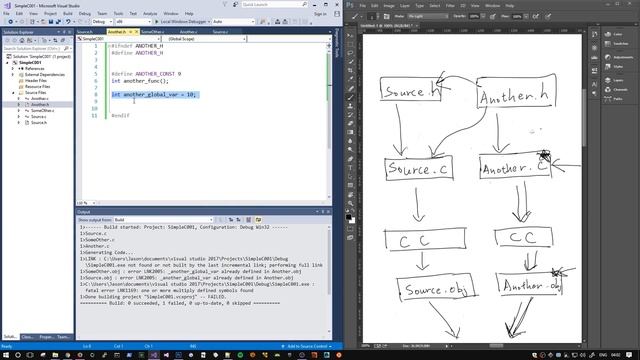Switch to Class View tab at the panel bottom
Image resolution: width=640 pixels, height=360 pixels.
pyautogui.click(x=28, y=337)
